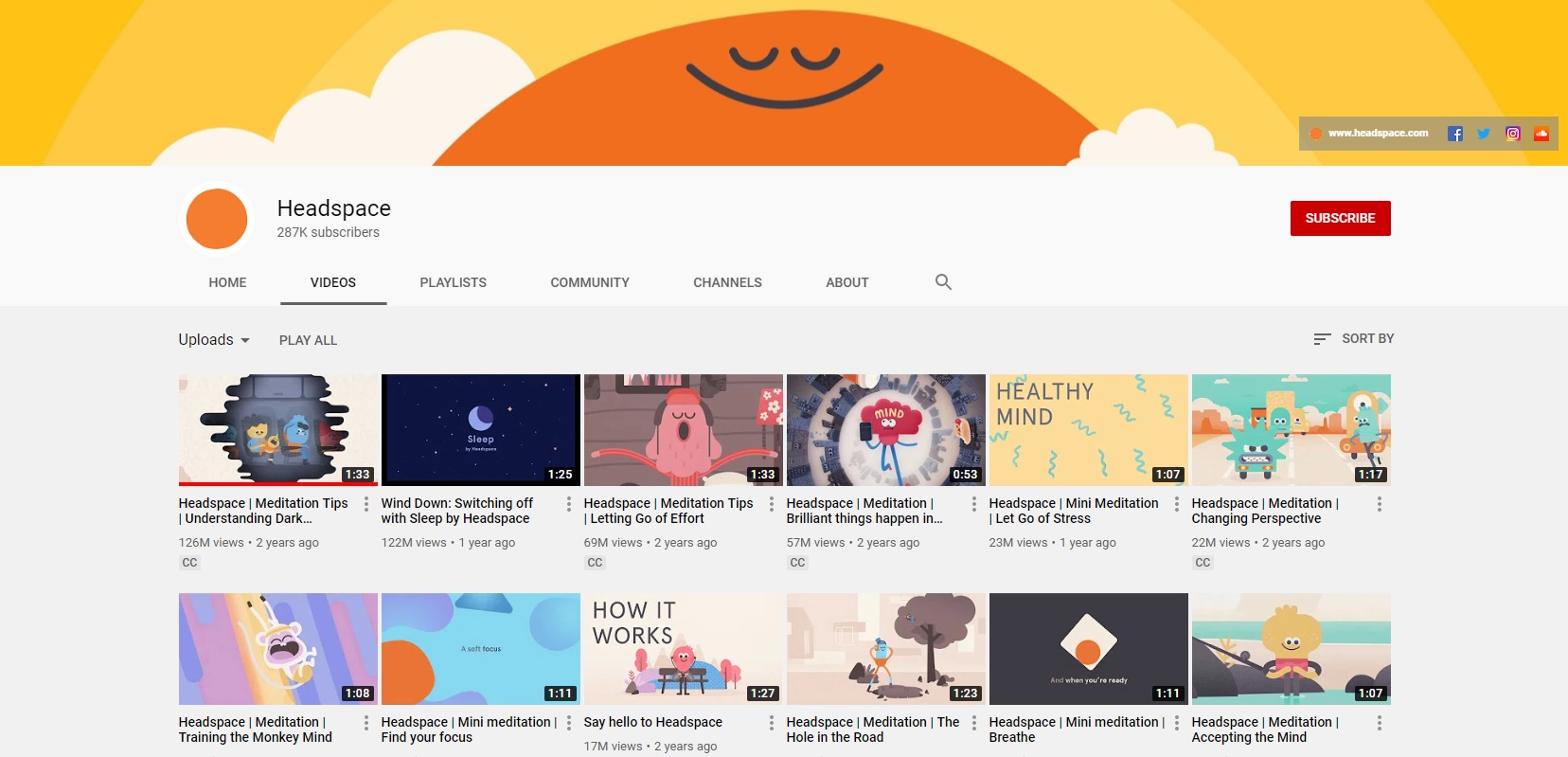Click the channel search magnifier icon
Viewport: 1568px width, 757px height.
[x=943, y=282]
